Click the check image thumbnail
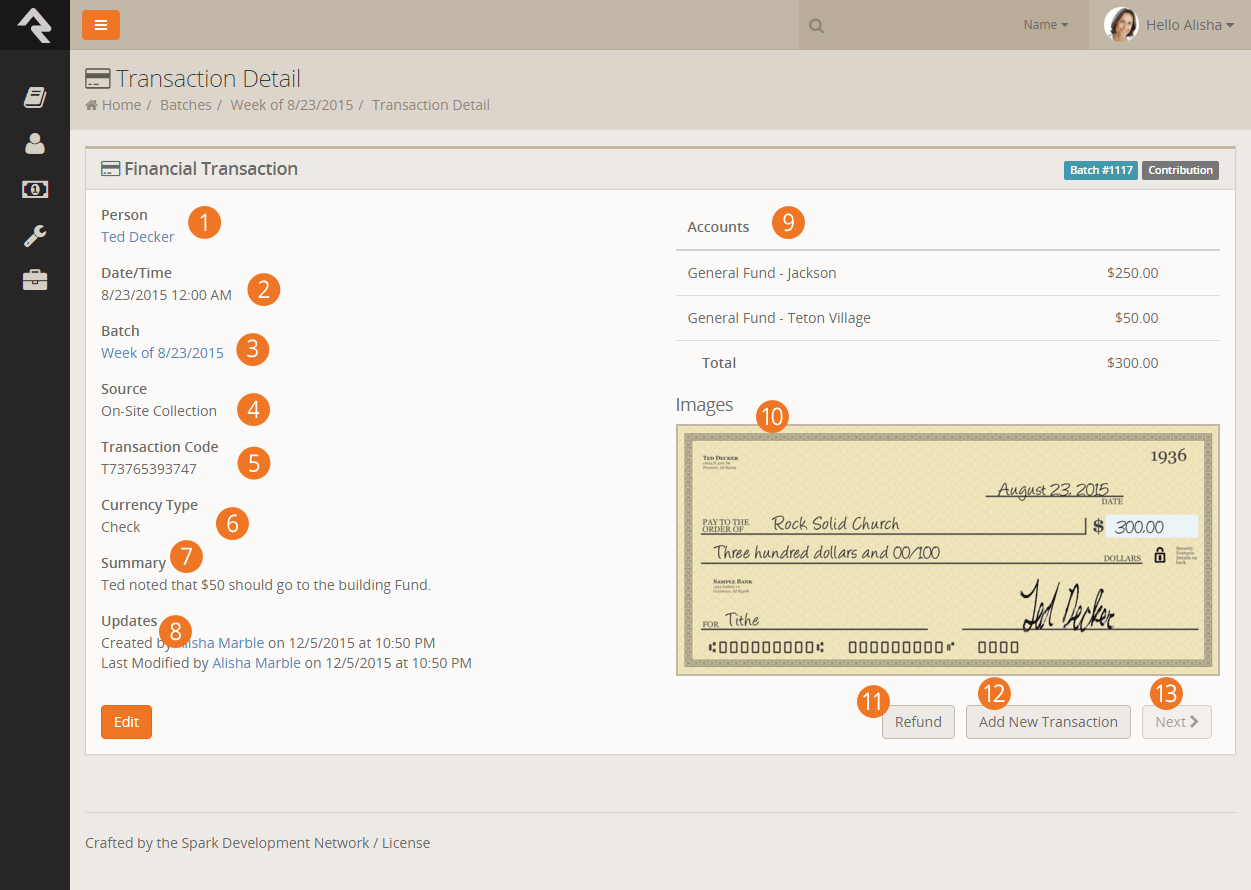This screenshot has height=890, width=1251. point(947,549)
